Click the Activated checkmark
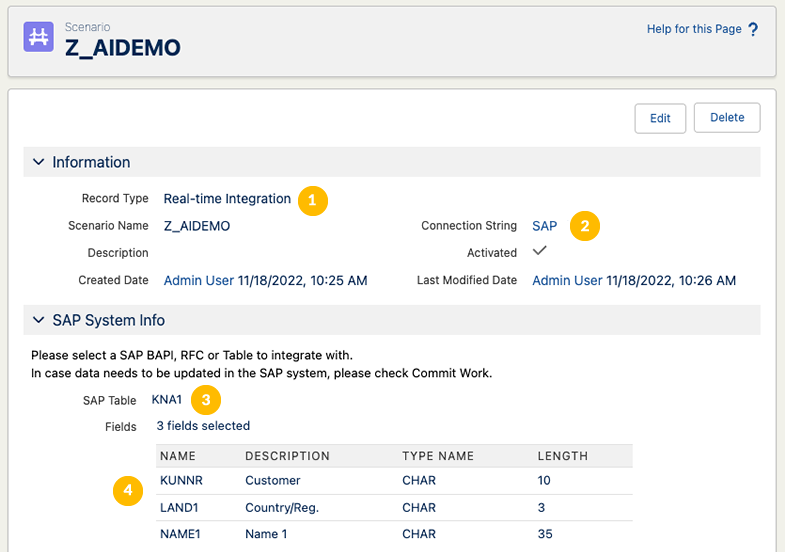Screen dimensions: 785x552 point(540,250)
